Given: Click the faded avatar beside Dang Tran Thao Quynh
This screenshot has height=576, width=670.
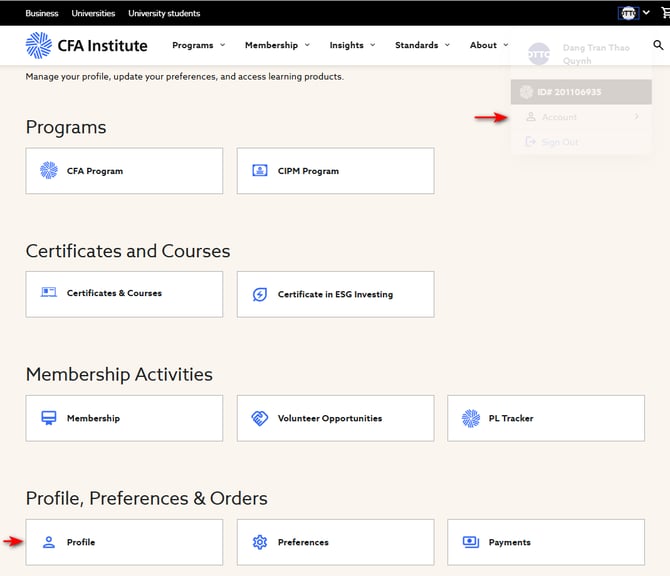Looking at the screenshot, I should click(x=539, y=54).
